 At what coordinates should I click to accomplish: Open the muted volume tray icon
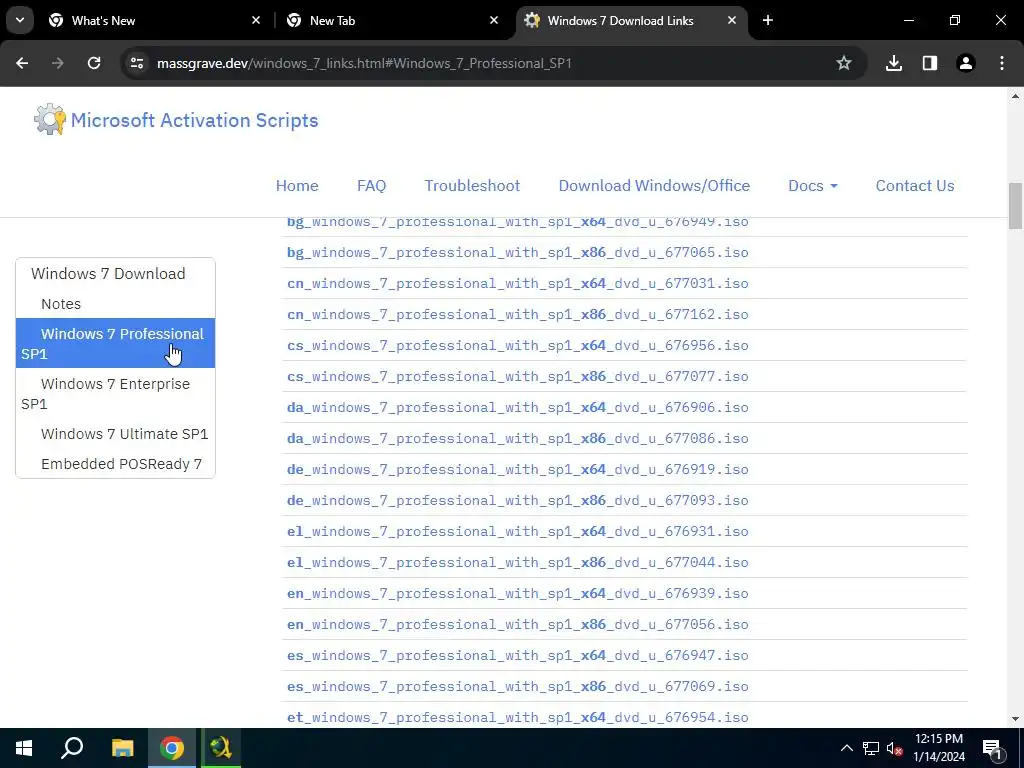pyautogui.click(x=894, y=748)
